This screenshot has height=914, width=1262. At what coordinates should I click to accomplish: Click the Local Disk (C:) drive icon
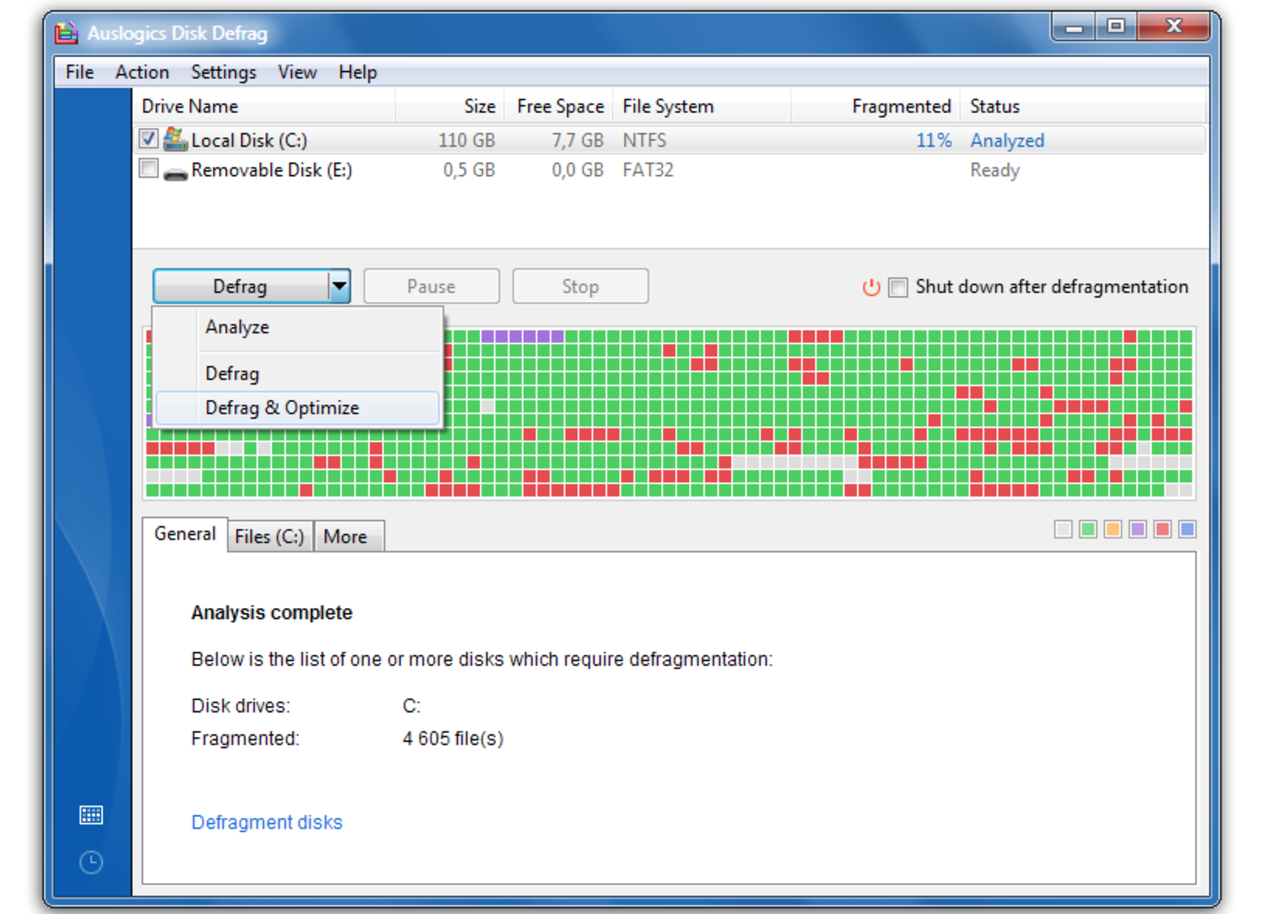(175, 139)
